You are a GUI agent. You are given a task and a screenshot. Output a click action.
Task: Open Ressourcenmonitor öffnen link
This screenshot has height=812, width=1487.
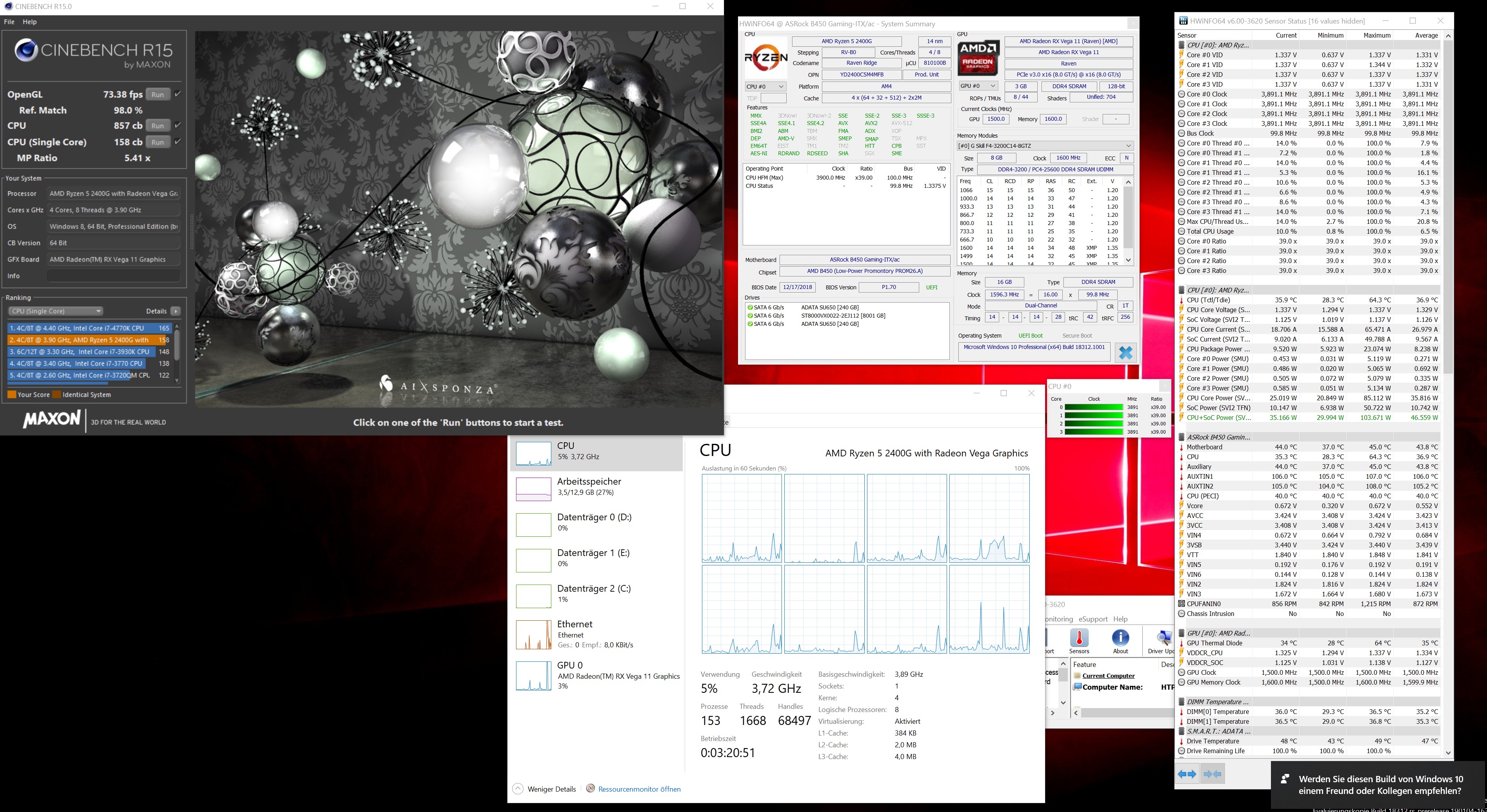[x=639, y=789]
